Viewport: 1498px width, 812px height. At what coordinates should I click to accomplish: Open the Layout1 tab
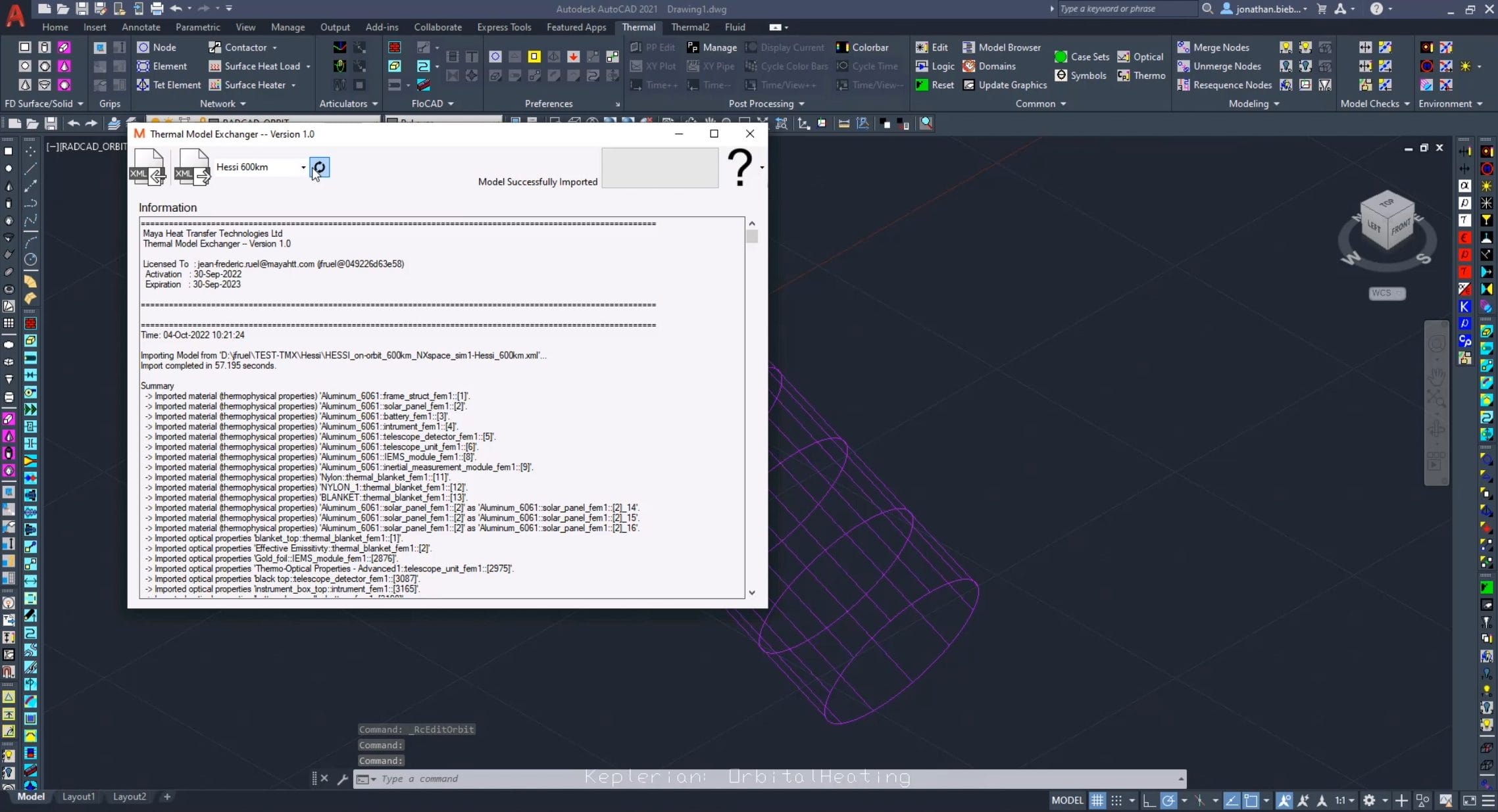point(78,796)
